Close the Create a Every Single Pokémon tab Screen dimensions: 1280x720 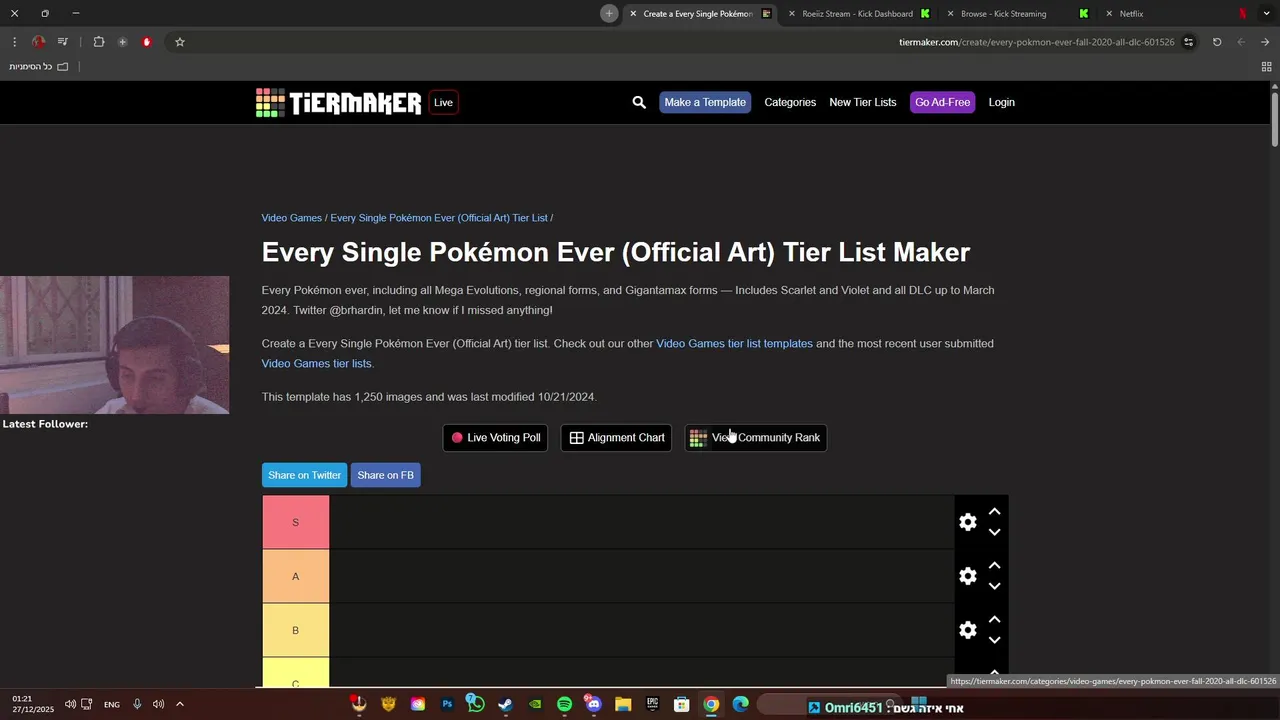[633, 14]
